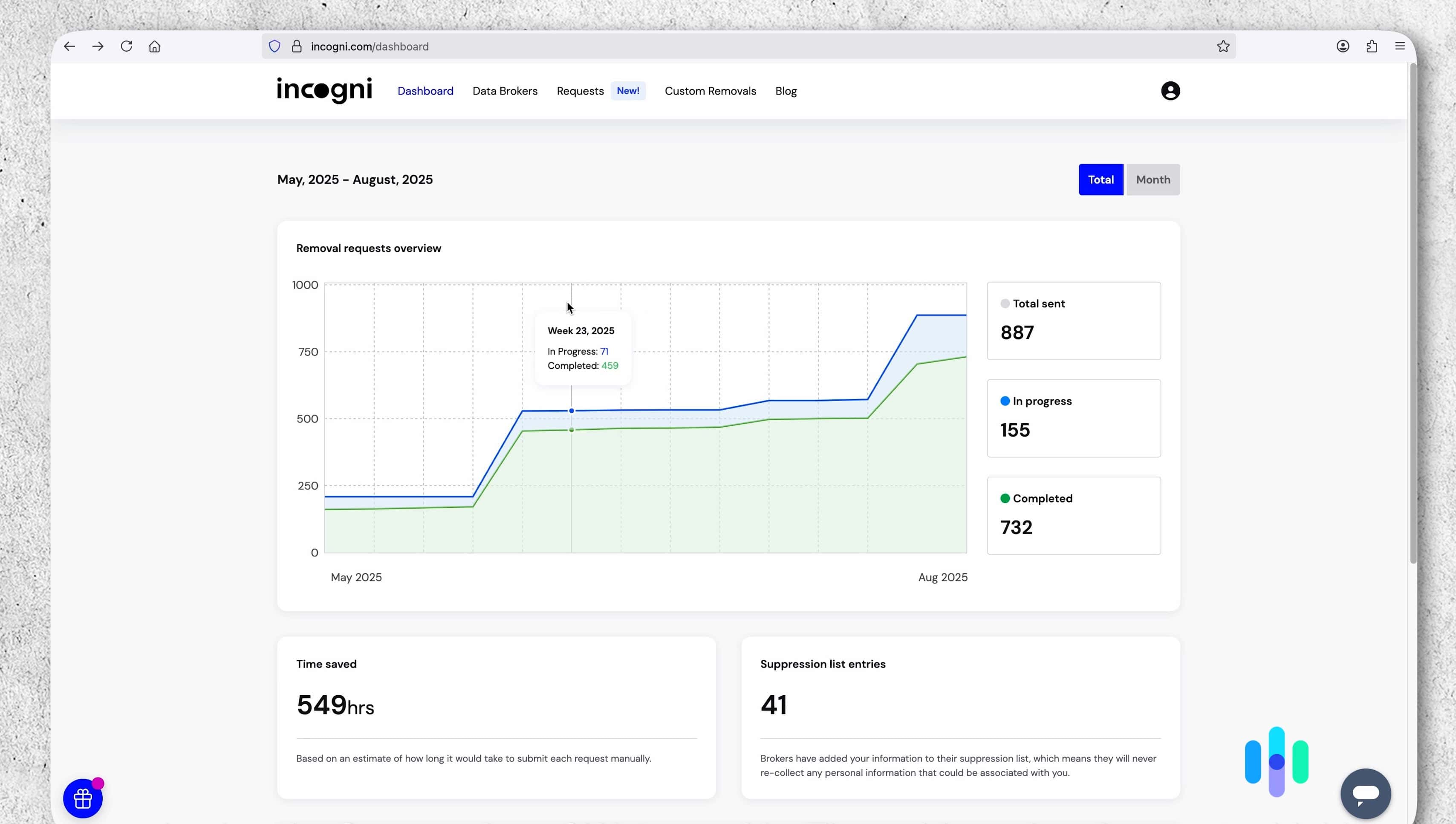Click inside the address bar
Image resolution: width=1456 pixels, height=824 pixels.
click(509, 46)
